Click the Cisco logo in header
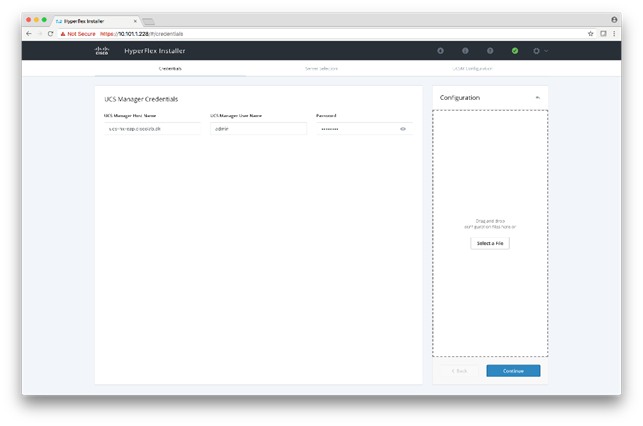Screen dimensions: 643x426 (x=102, y=51)
